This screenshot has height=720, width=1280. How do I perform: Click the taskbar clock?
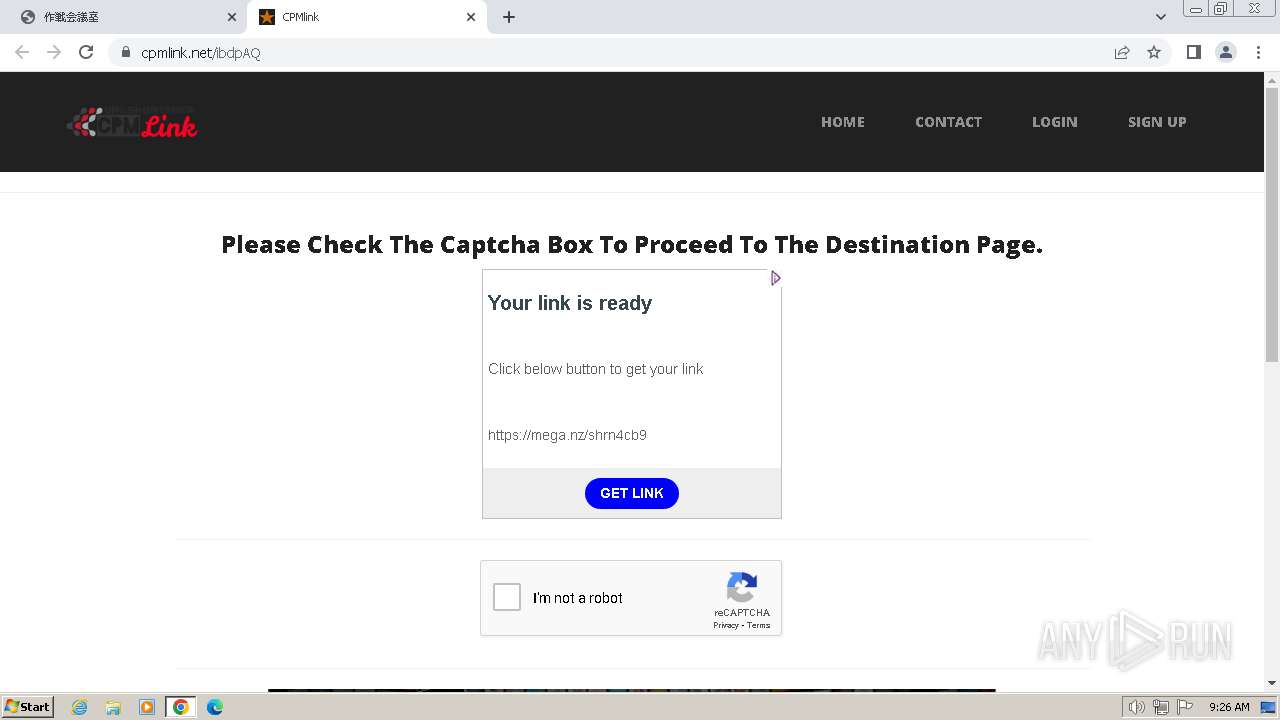[x=1229, y=707]
